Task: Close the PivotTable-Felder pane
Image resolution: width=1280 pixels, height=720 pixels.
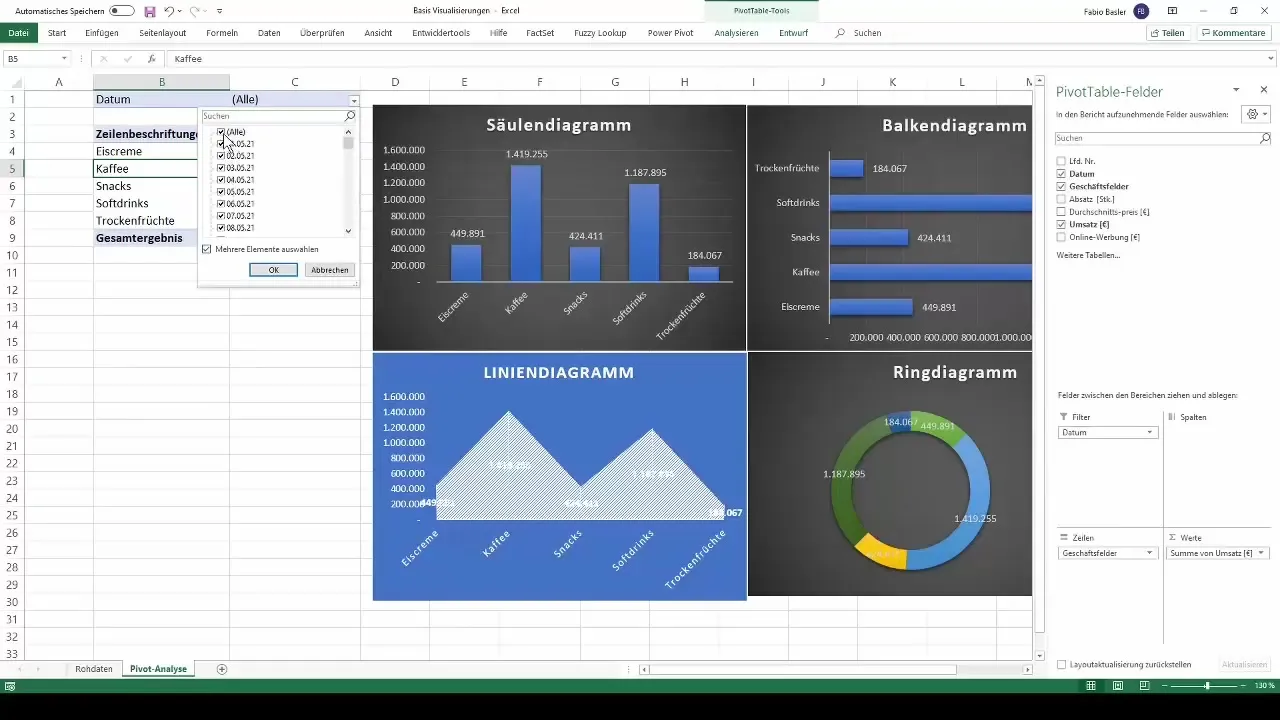Action: [1264, 90]
